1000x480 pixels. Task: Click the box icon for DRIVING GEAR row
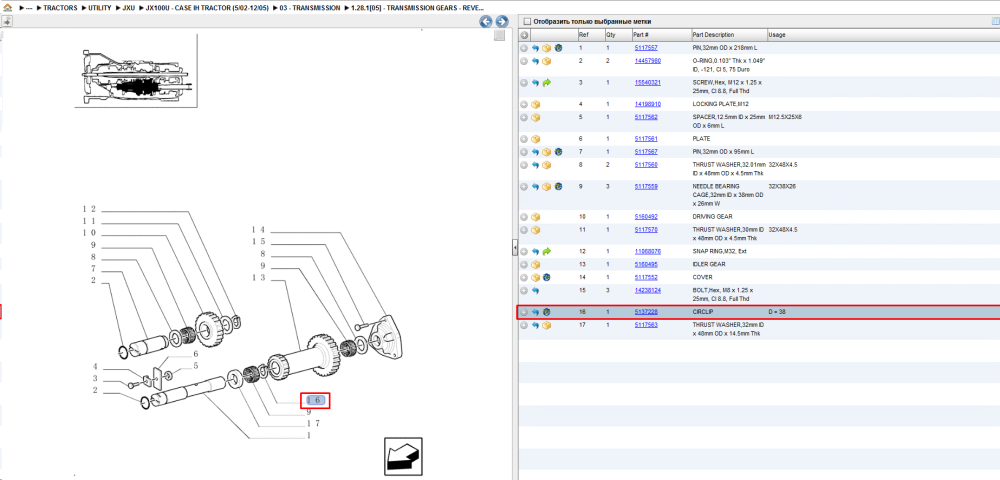536,217
